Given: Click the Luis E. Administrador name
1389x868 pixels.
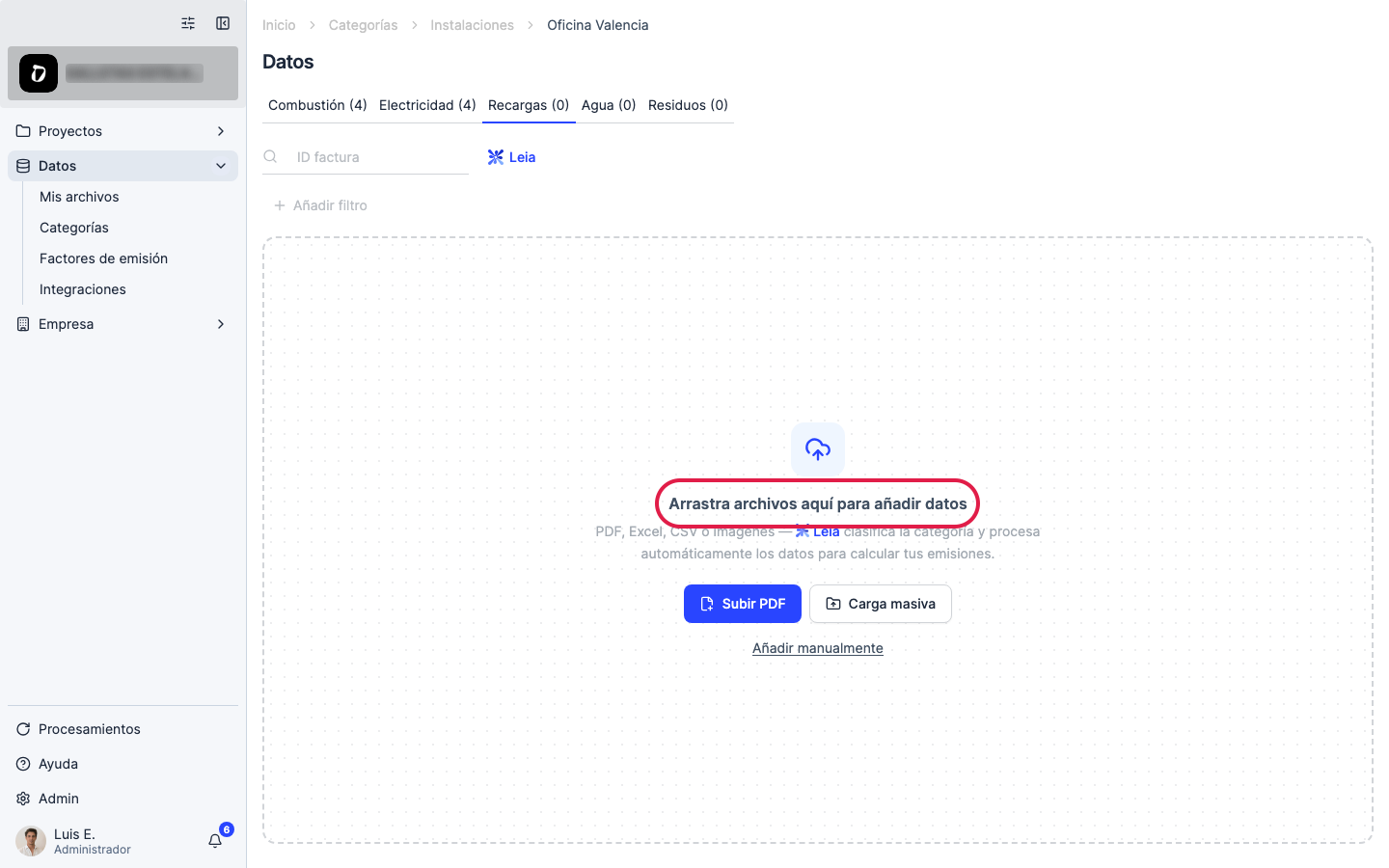Looking at the screenshot, I should 93,841.
